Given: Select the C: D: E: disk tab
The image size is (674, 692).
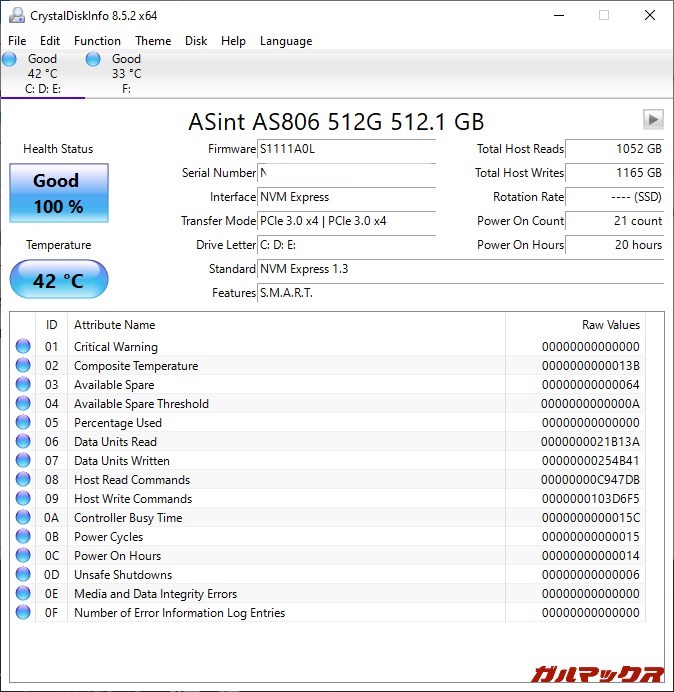Looking at the screenshot, I should (x=42, y=74).
